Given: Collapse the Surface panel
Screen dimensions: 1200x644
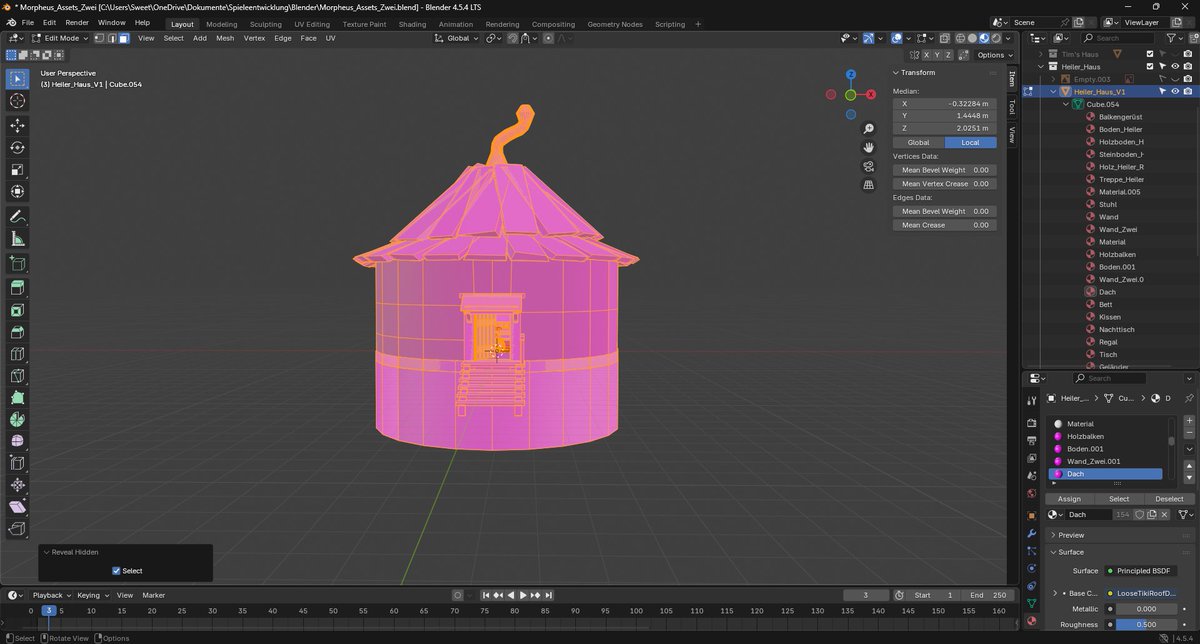Looking at the screenshot, I should (1053, 552).
